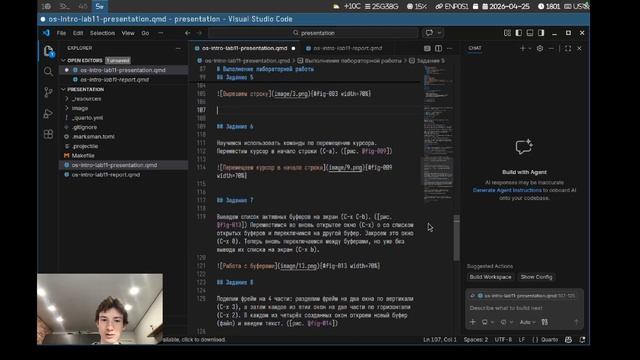Maximize the chat panel

[568, 48]
